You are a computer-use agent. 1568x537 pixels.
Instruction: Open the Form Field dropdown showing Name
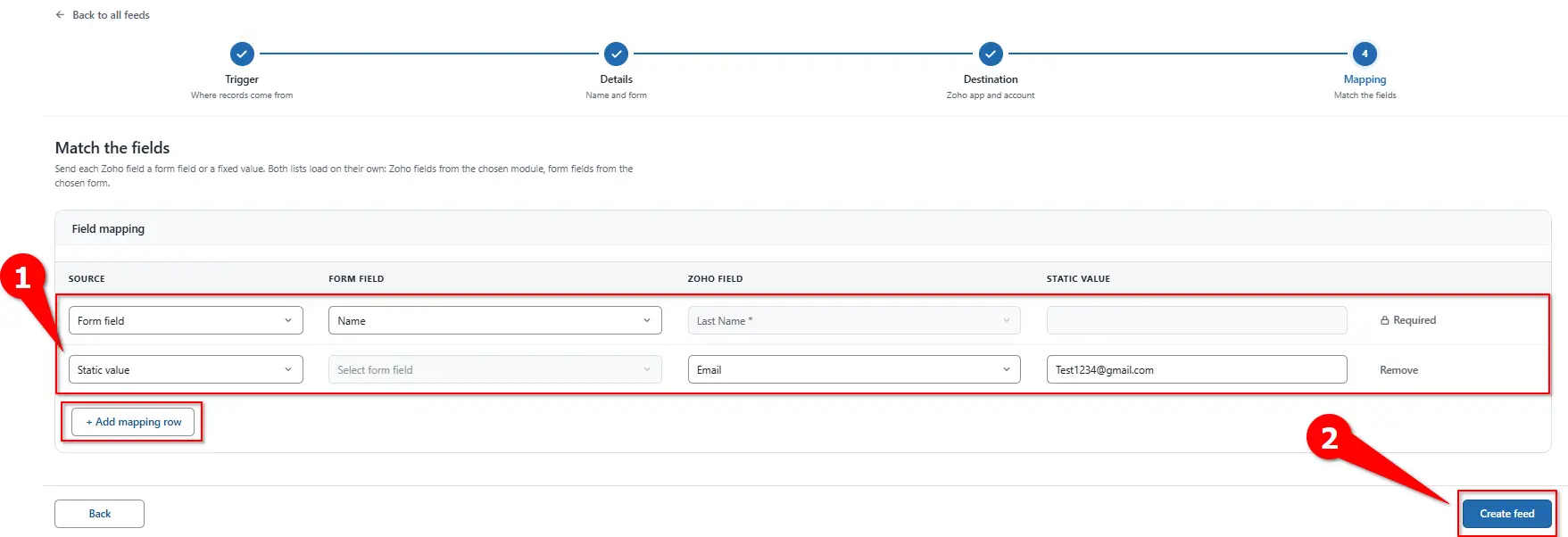click(495, 320)
